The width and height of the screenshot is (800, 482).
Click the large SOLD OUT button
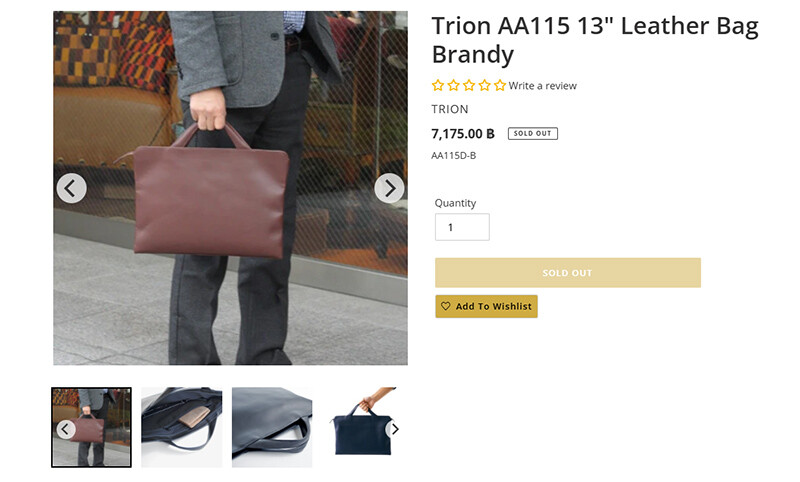[568, 273]
